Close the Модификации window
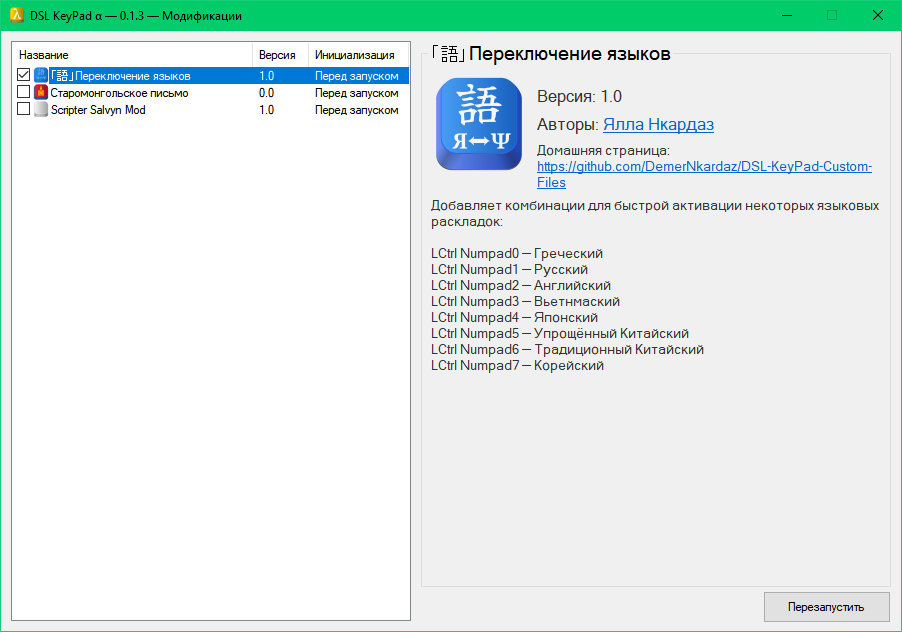902x632 pixels. point(877,16)
